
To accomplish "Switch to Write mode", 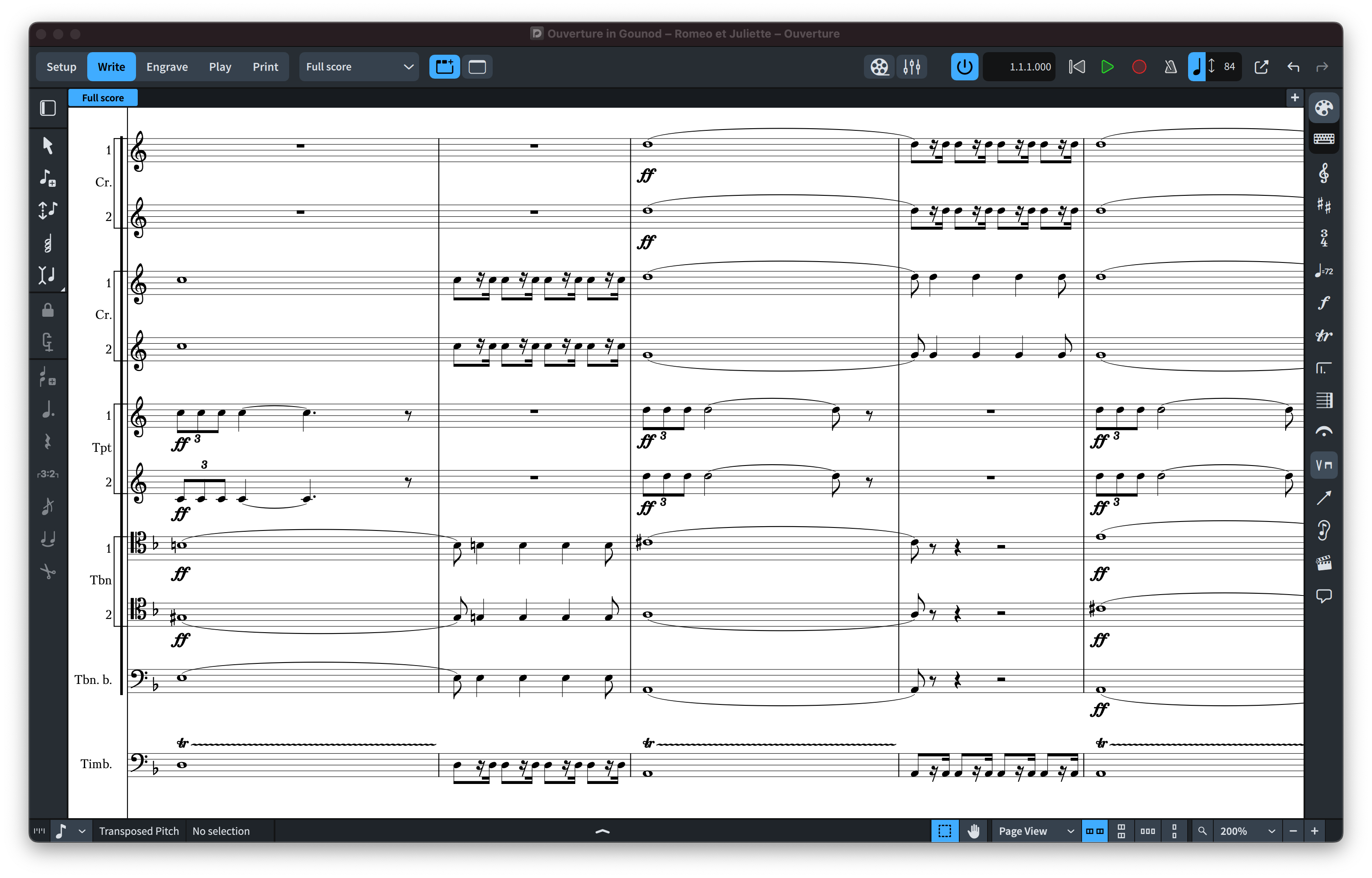I will tap(111, 67).
